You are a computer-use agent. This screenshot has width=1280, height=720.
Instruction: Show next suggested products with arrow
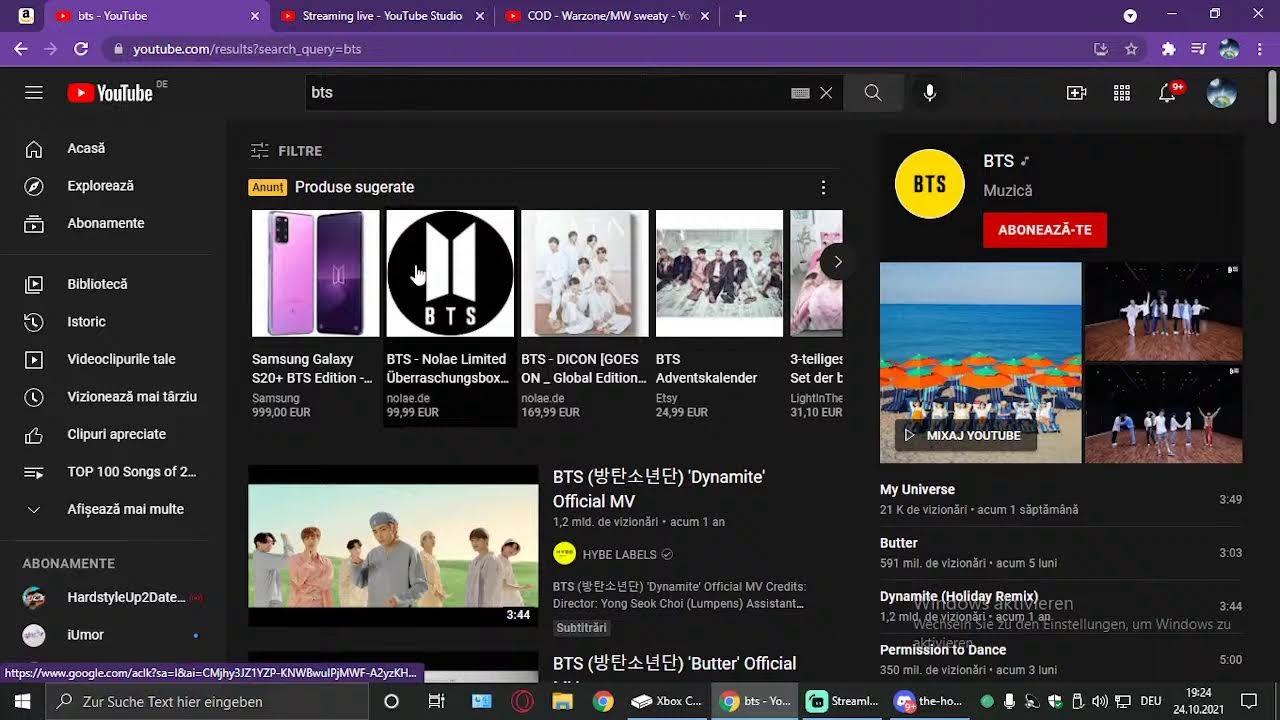tap(838, 263)
